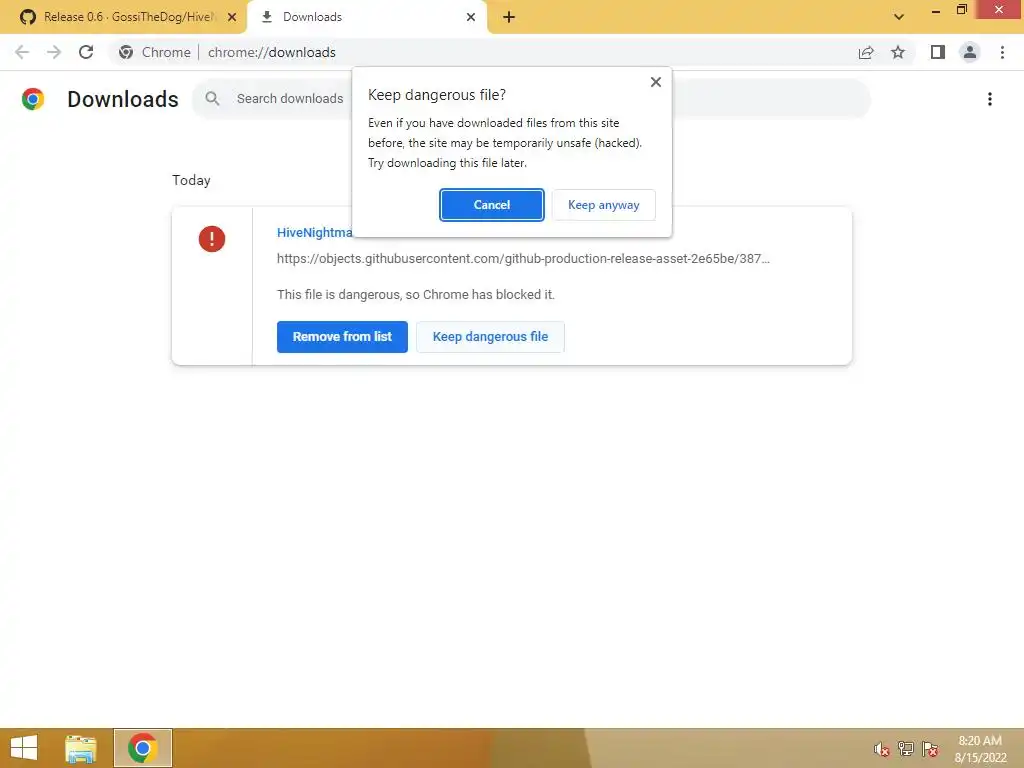Click the Chrome logo beside Downloads
The width and height of the screenshot is (1024, 768).
click(x=33, y=99)
